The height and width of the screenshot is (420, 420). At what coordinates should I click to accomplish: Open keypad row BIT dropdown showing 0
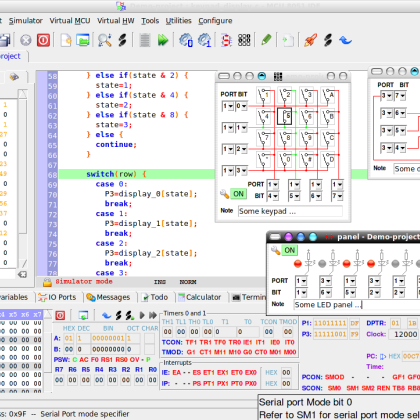coord(241,106)
